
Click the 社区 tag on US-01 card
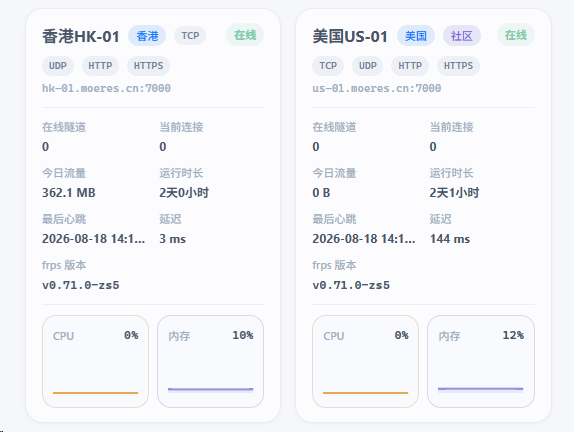tap(462, 36)
